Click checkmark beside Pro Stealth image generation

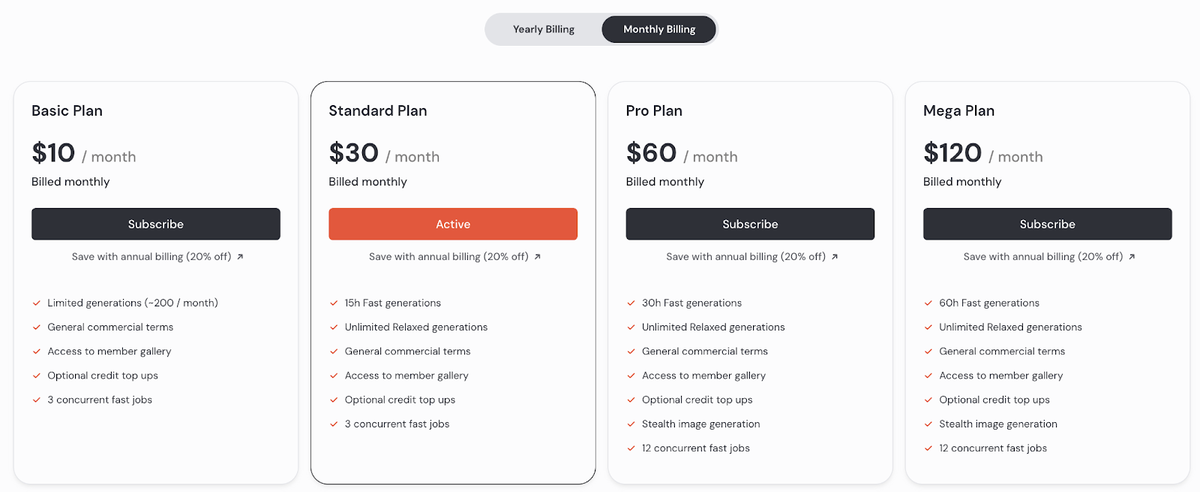click(631, 424)
